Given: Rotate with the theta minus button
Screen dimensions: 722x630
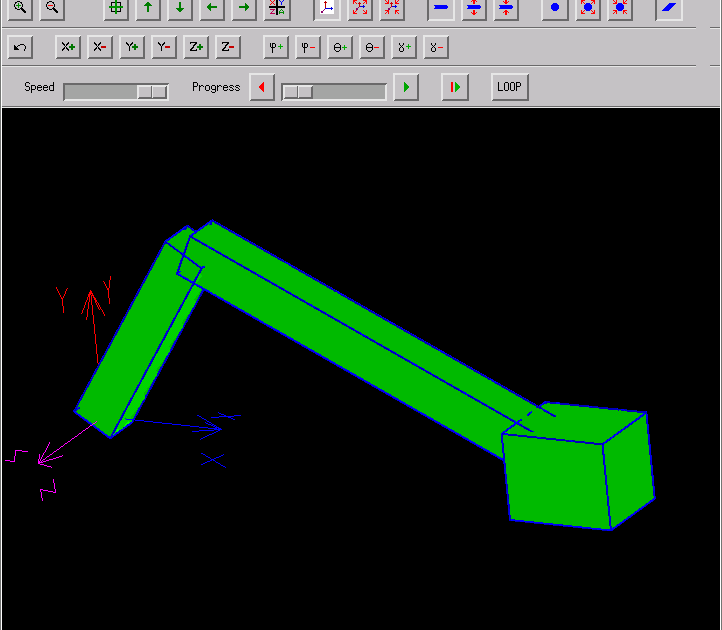Looking at the screenshot, I should (x=372, y=47).
